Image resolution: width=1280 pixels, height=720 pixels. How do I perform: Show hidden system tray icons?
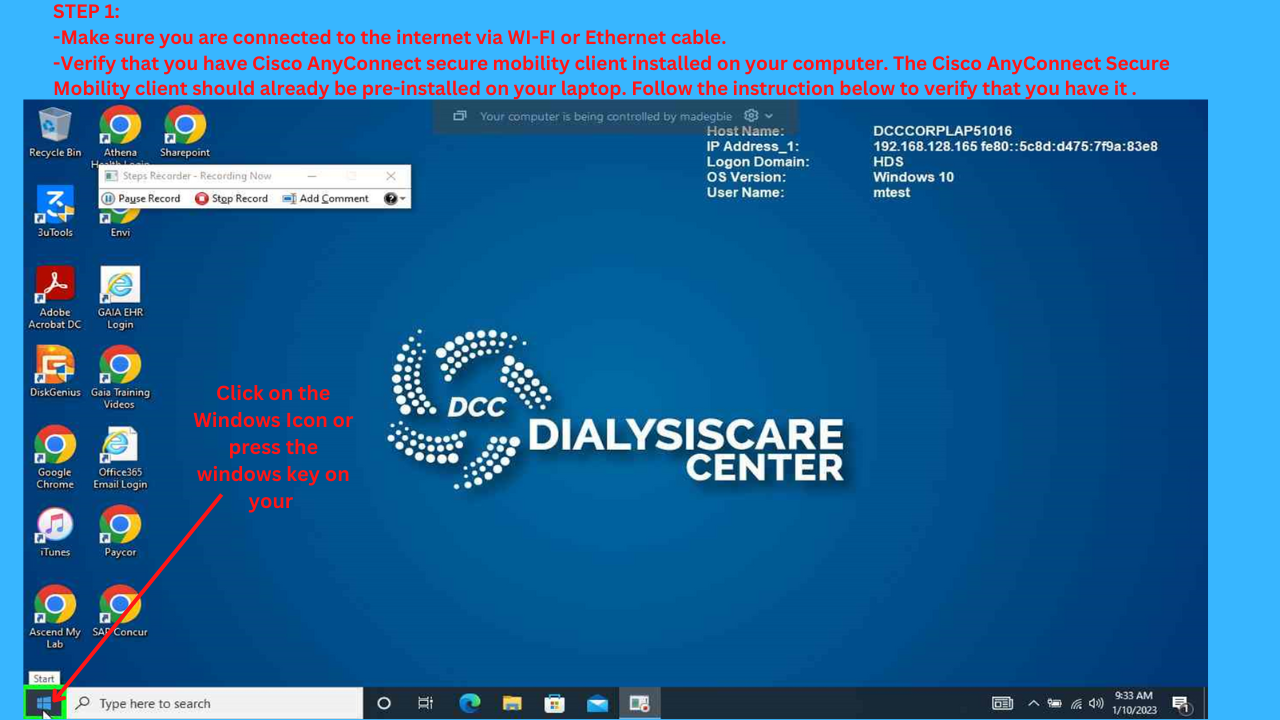pyautogui.click(x=1033, y=704)
